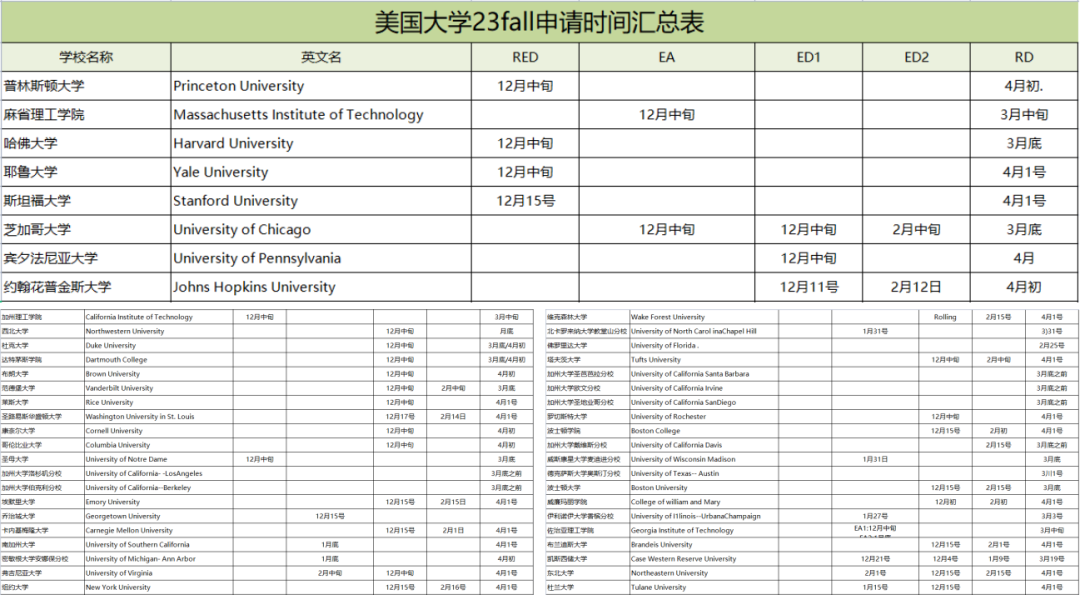
Task: Click University of Chicago's ED2 cell 2月中旬
Action: (916, 229)
